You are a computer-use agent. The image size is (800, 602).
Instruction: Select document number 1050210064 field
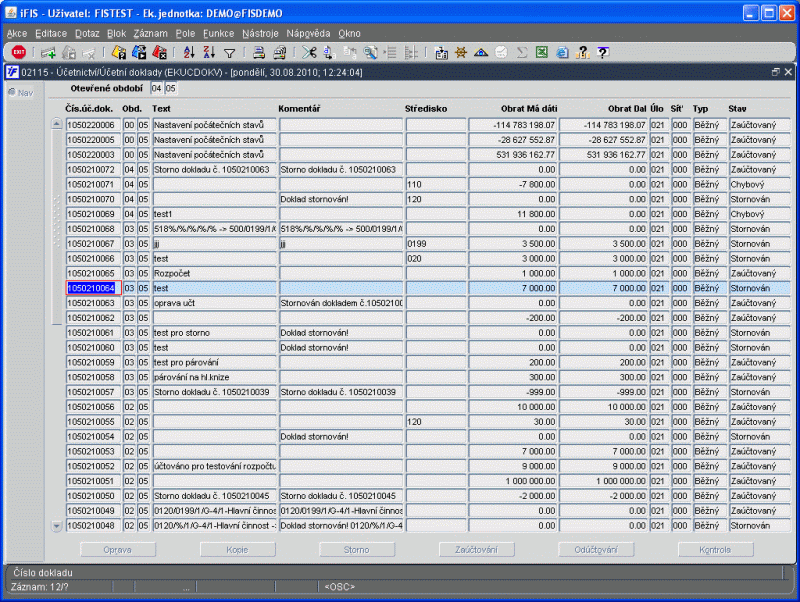point(93,288)
